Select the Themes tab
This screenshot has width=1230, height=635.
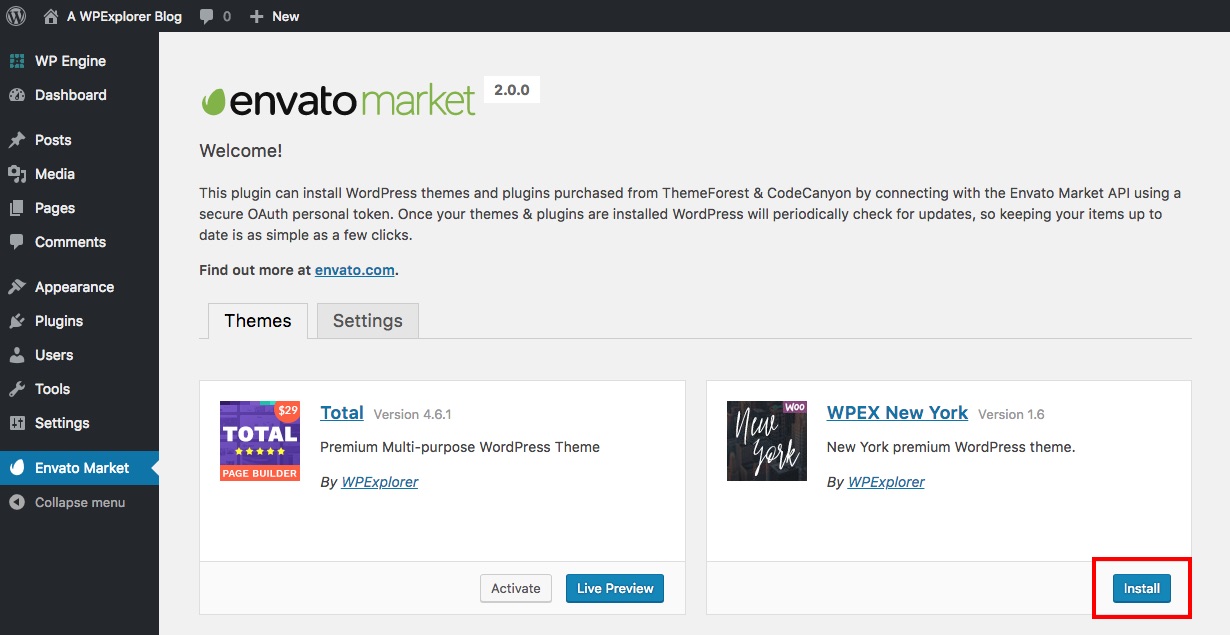click(258, 321)
